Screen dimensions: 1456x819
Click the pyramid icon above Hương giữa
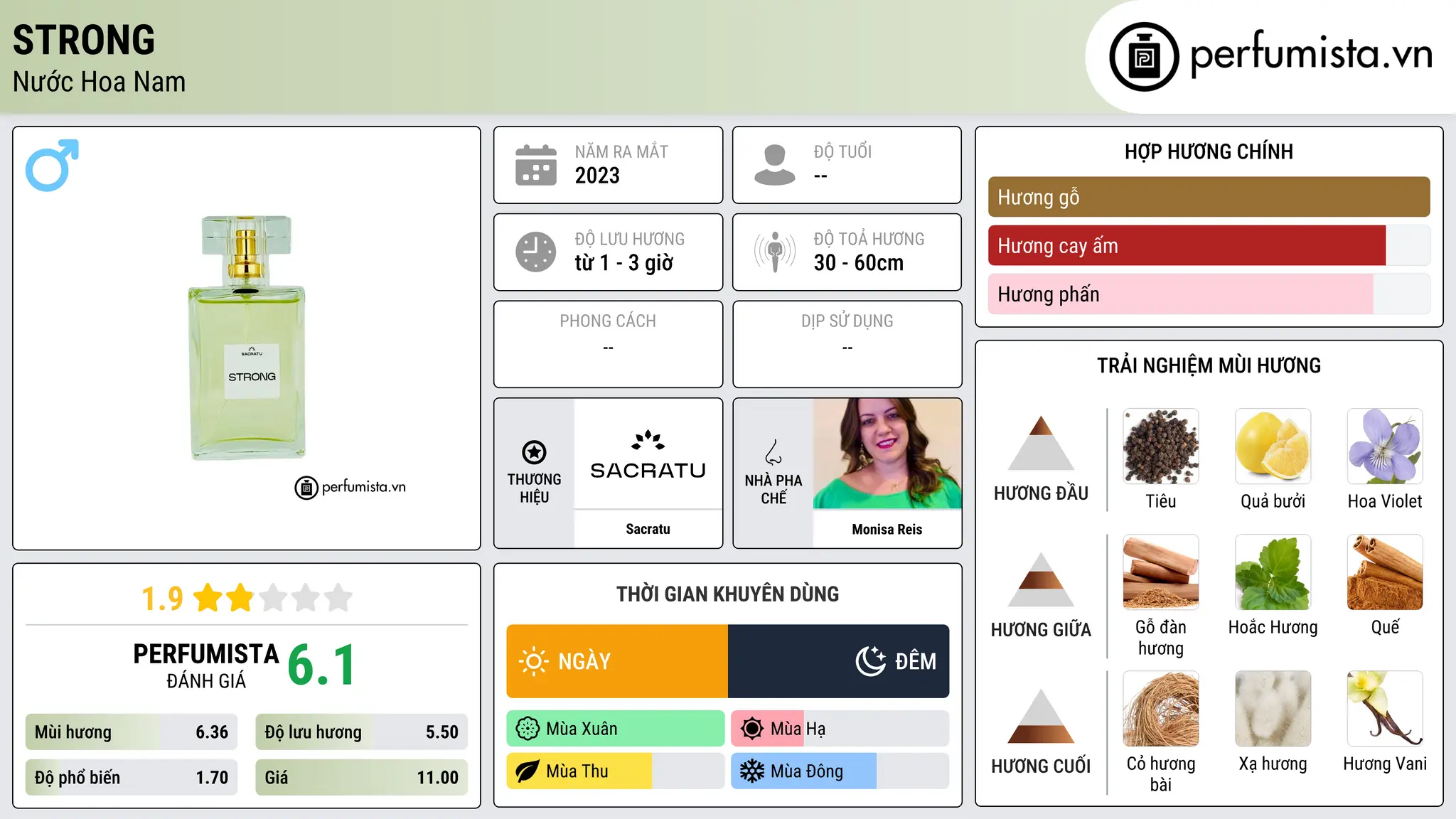coord(1041,580)
